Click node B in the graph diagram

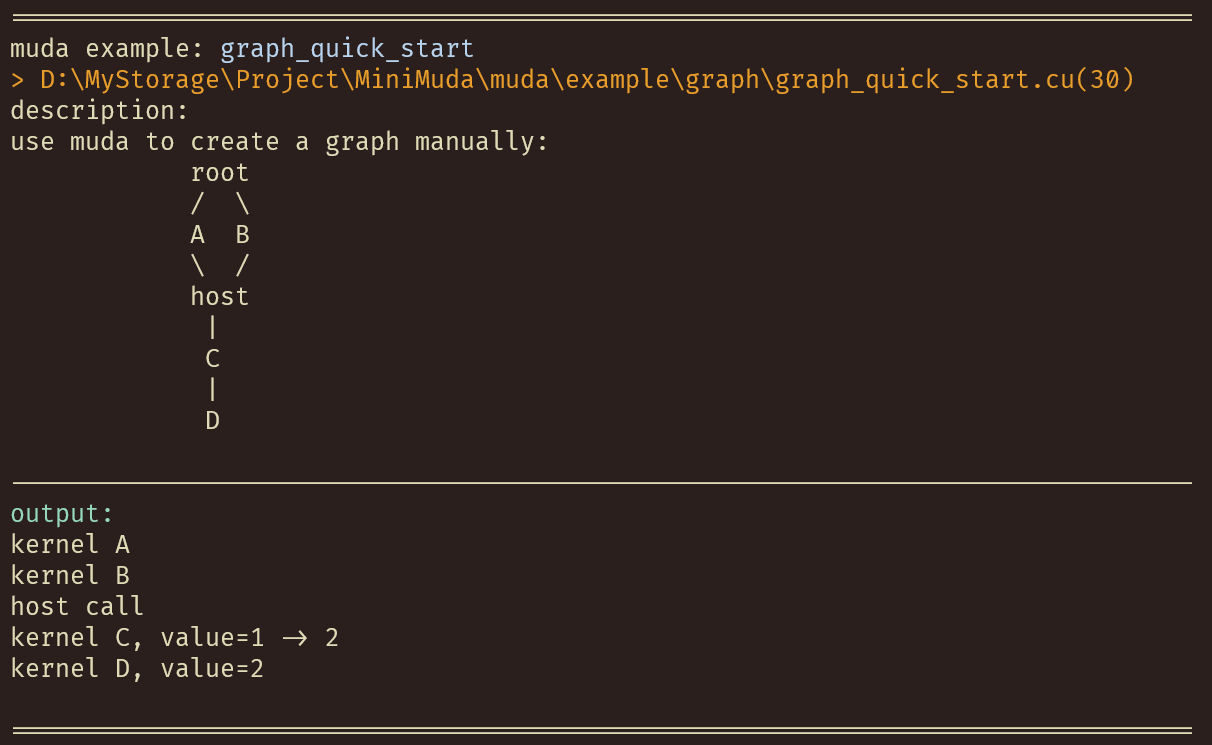[242, 235]
